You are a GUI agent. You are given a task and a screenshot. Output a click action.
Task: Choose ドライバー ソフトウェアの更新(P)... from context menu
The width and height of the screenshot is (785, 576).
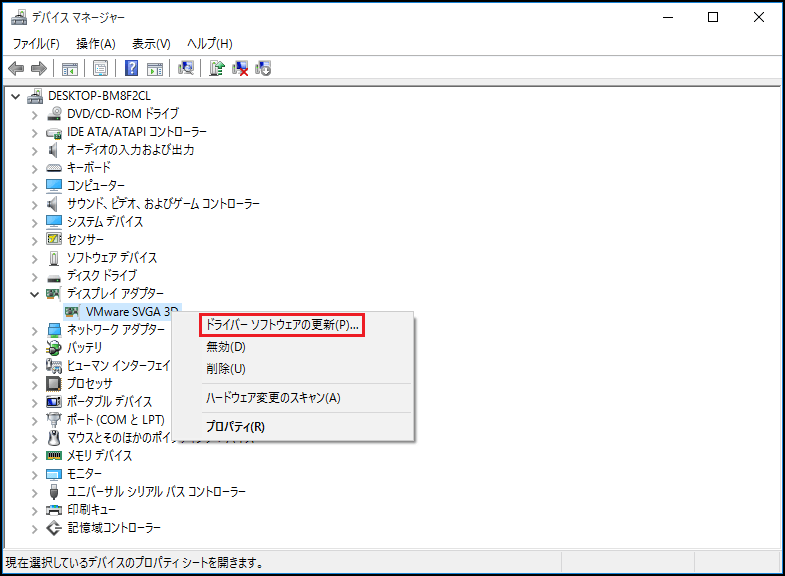[x=282, y=325]
